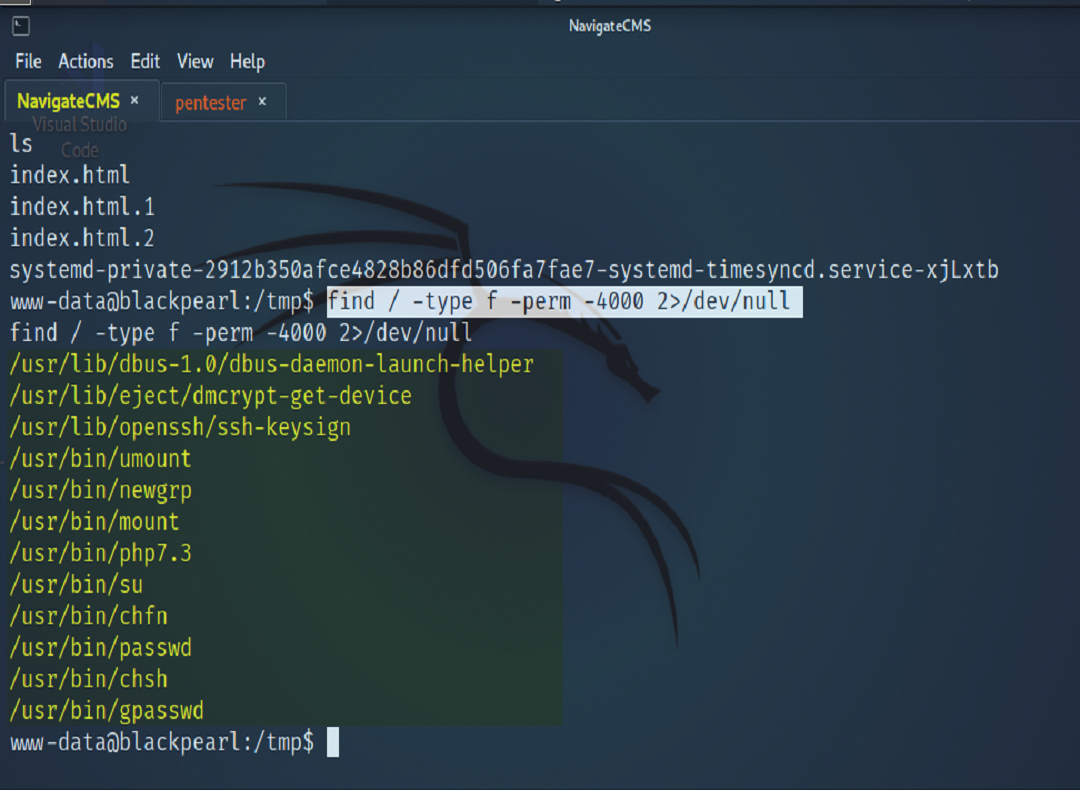Click the /usr/bin/php7.3 path
Image resolution: width=1080 pixels, height=790 pixels.
pyautogui.click(x=101, y=554)
